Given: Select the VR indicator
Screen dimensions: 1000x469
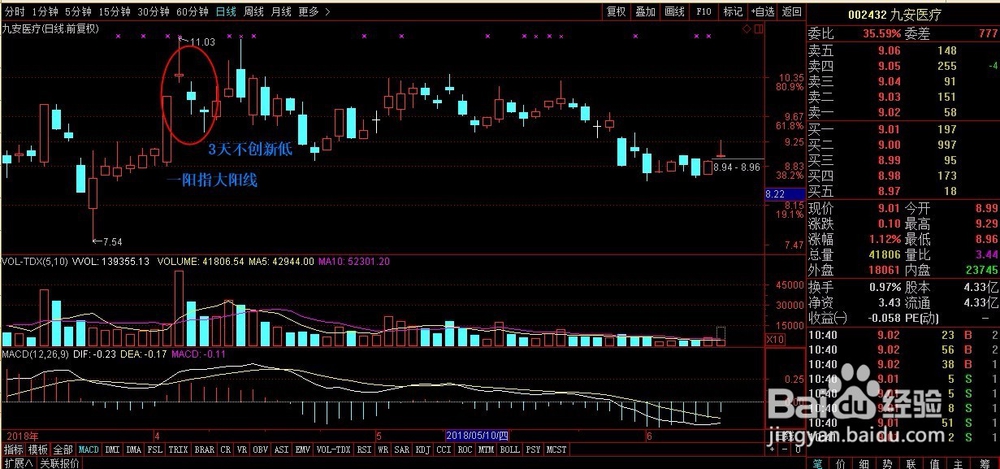Looking at the screenshot, I should [242, 450].
